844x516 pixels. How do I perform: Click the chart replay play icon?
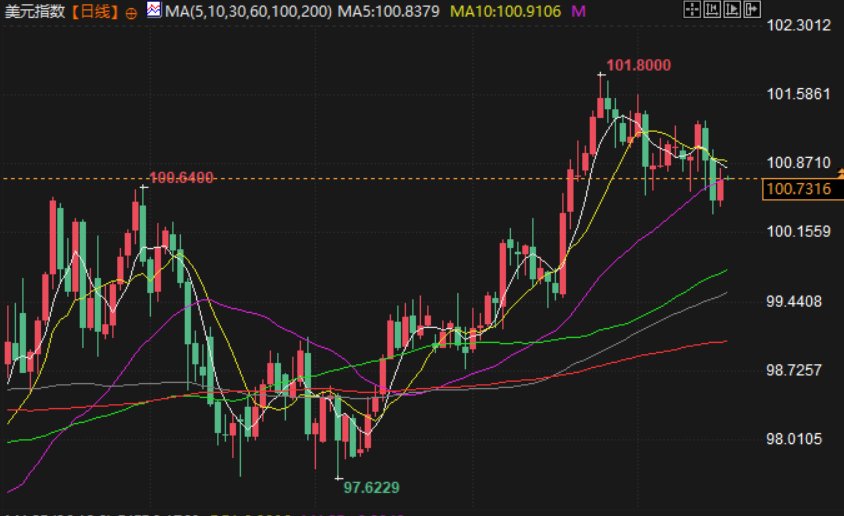coord(732,9)
